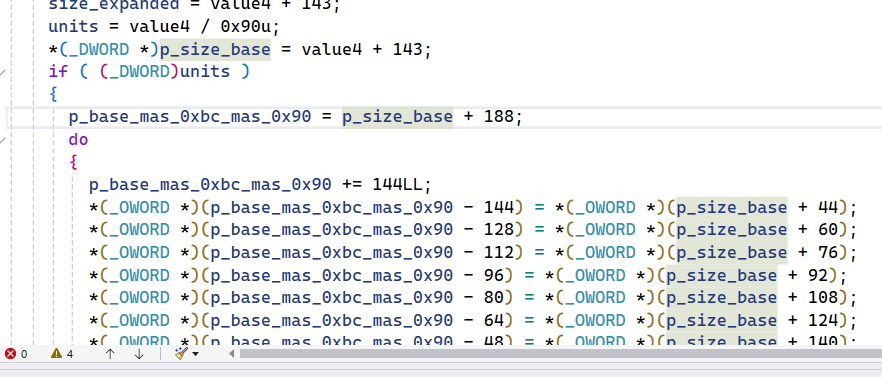The width and height of the screenshot is (882, 377).
Task: Click the line ending with 'p_size_base + 108);'
Action: 472,297
